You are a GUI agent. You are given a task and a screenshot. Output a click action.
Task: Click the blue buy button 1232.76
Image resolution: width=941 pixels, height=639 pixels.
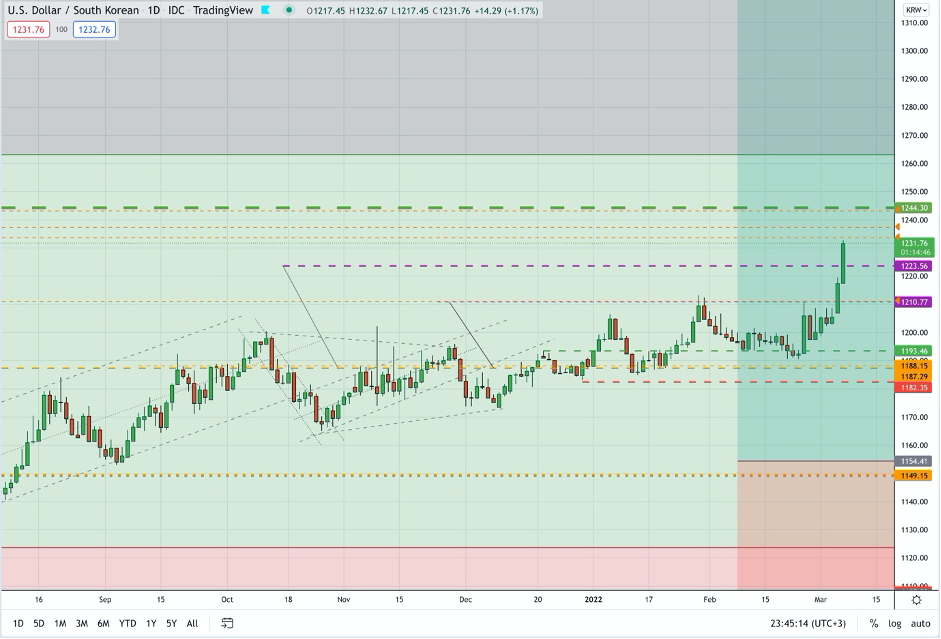point(94,30)
